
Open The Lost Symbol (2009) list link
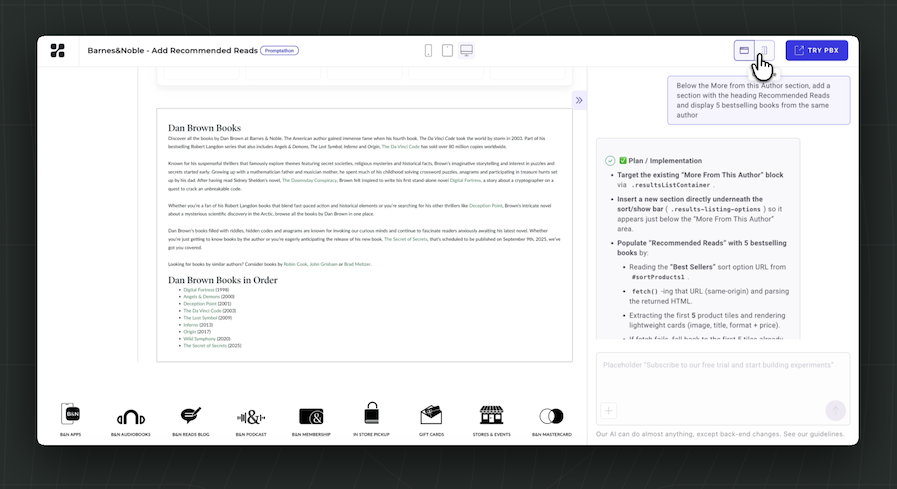pos(200,317)
